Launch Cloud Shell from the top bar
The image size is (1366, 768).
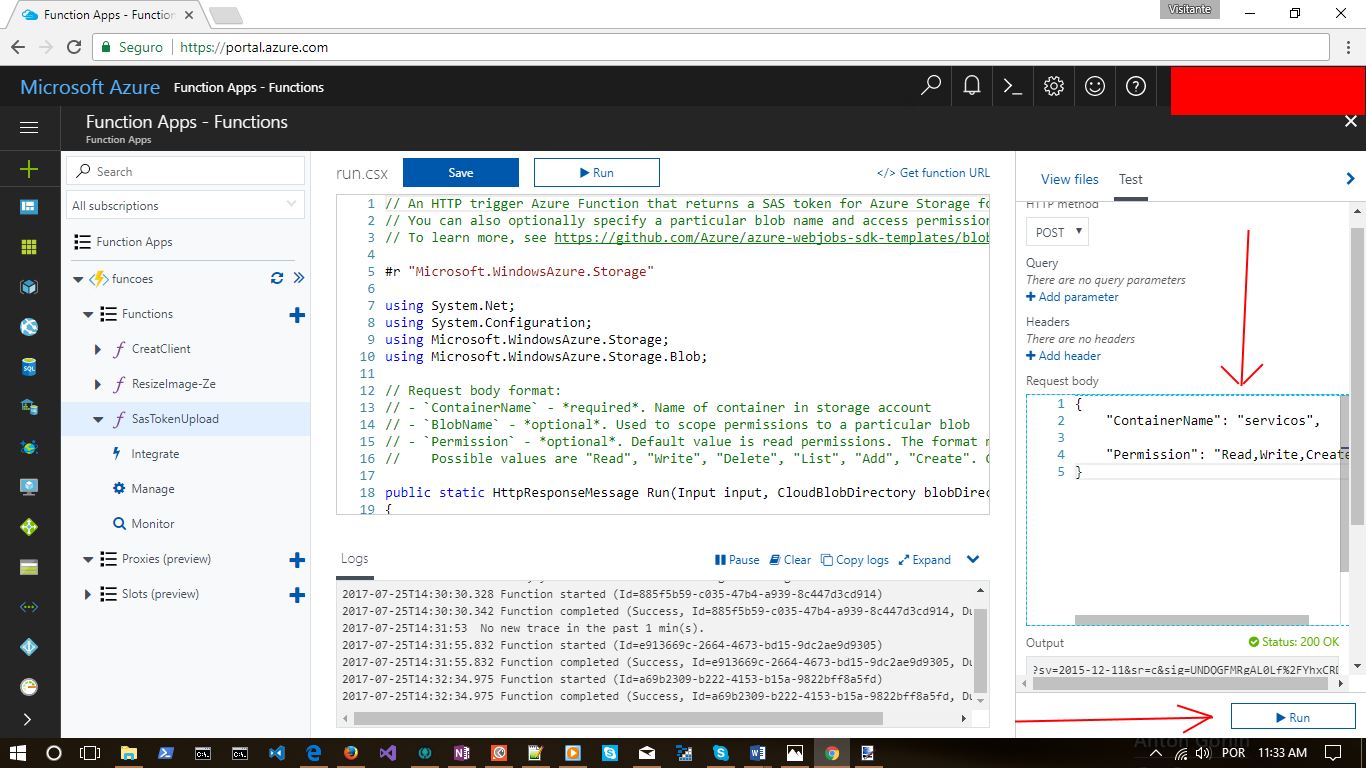(1013, 86)
